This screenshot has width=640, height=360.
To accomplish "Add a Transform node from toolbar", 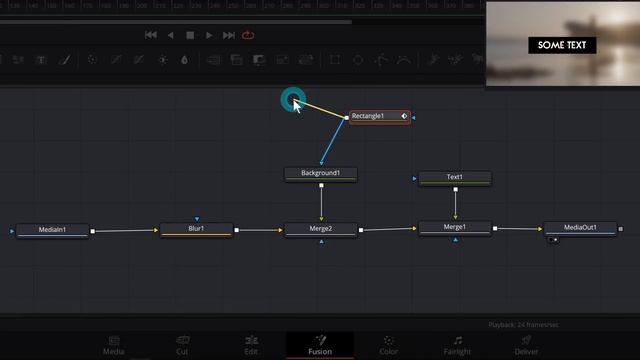I will pyautogui.click(x=306, y=60).
